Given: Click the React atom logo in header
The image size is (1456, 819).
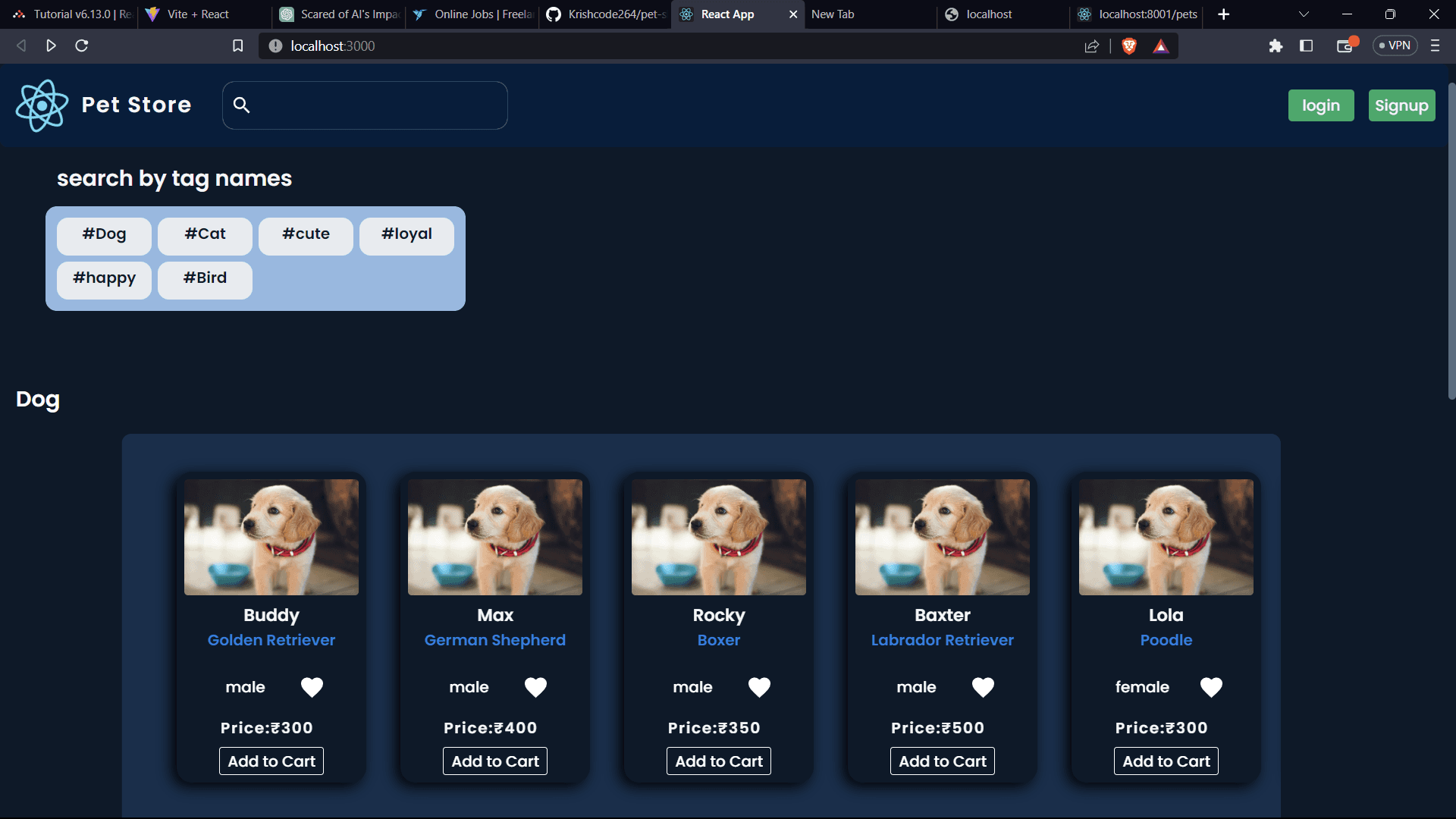Looking at the screenshot, I should click(42, 105).
